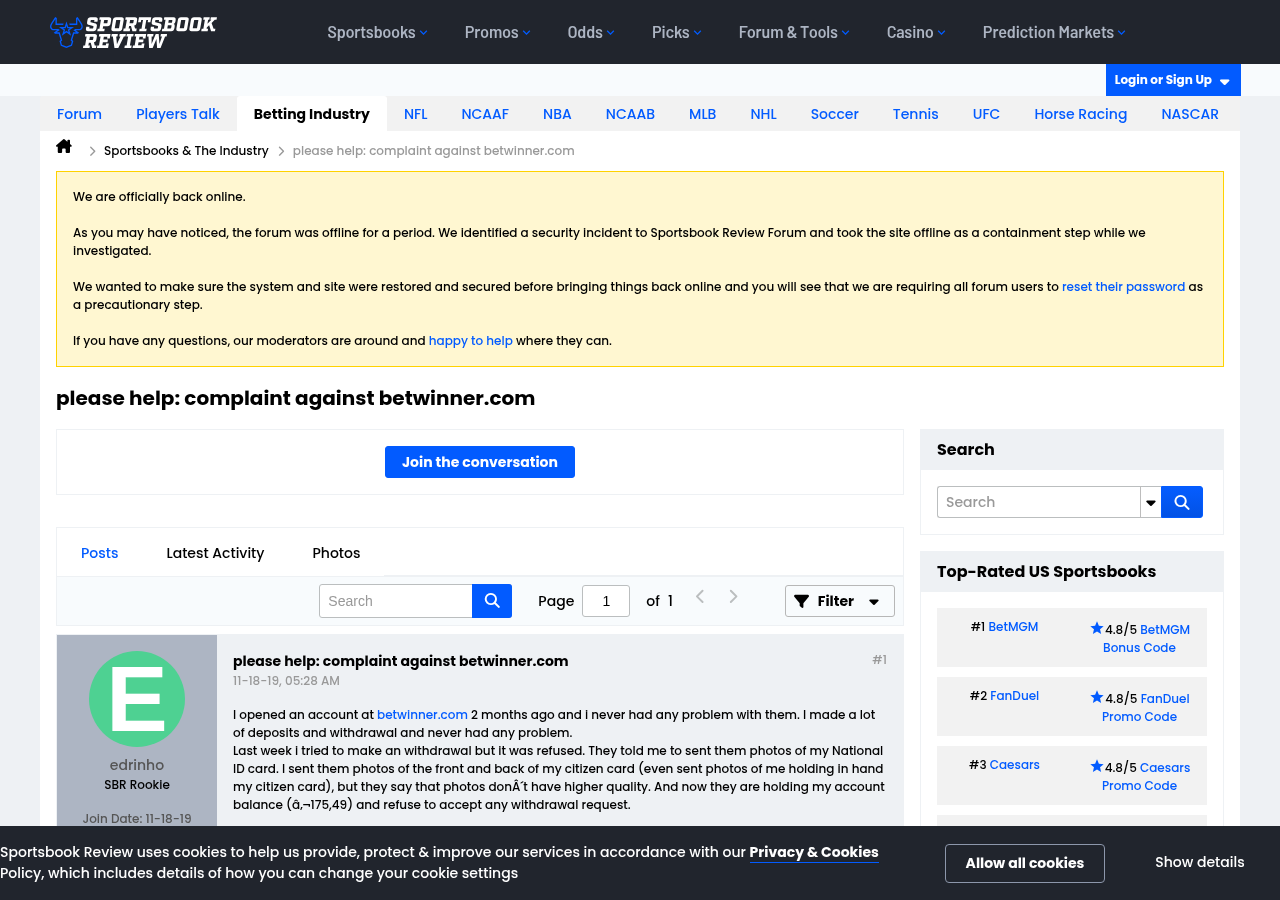Click the post timestamp 11-18-19, 05:28 AM
1280x900 pixels.
coord(286,681)
